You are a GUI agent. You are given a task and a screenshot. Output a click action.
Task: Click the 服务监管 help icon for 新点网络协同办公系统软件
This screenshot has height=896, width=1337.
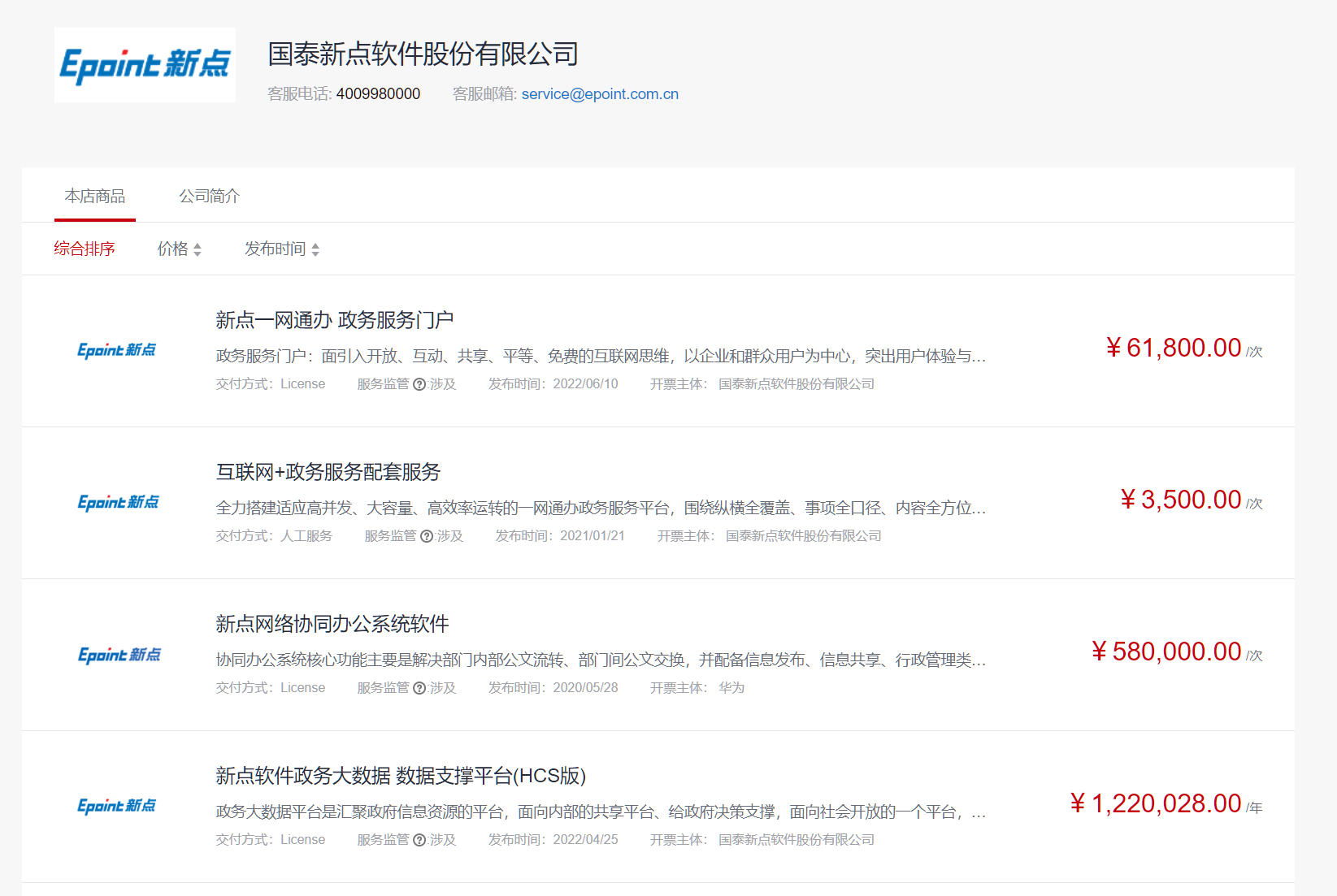tap(419, 688)
